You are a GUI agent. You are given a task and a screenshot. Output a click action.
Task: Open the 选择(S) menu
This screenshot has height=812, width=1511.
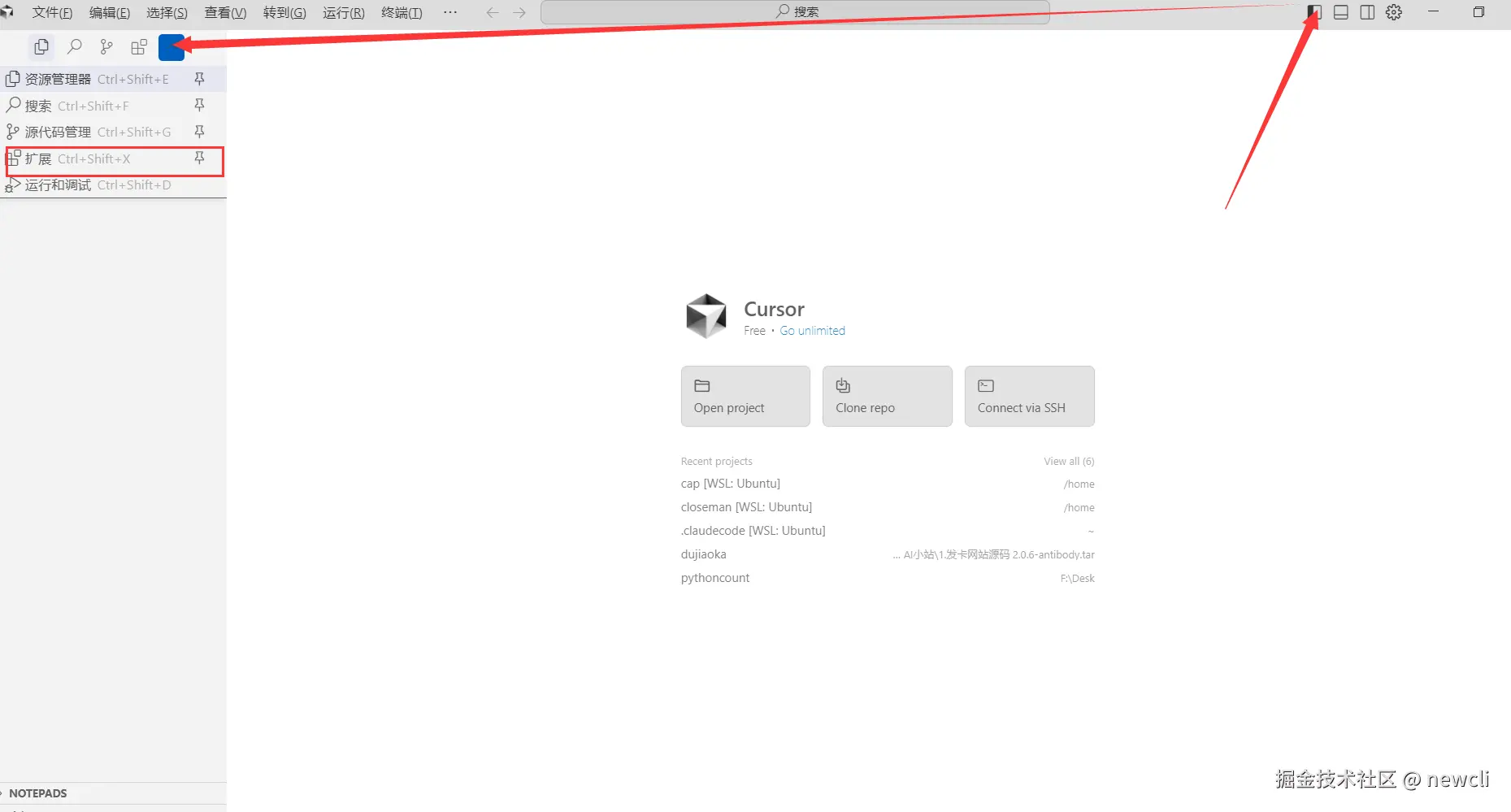pos(167,12)
